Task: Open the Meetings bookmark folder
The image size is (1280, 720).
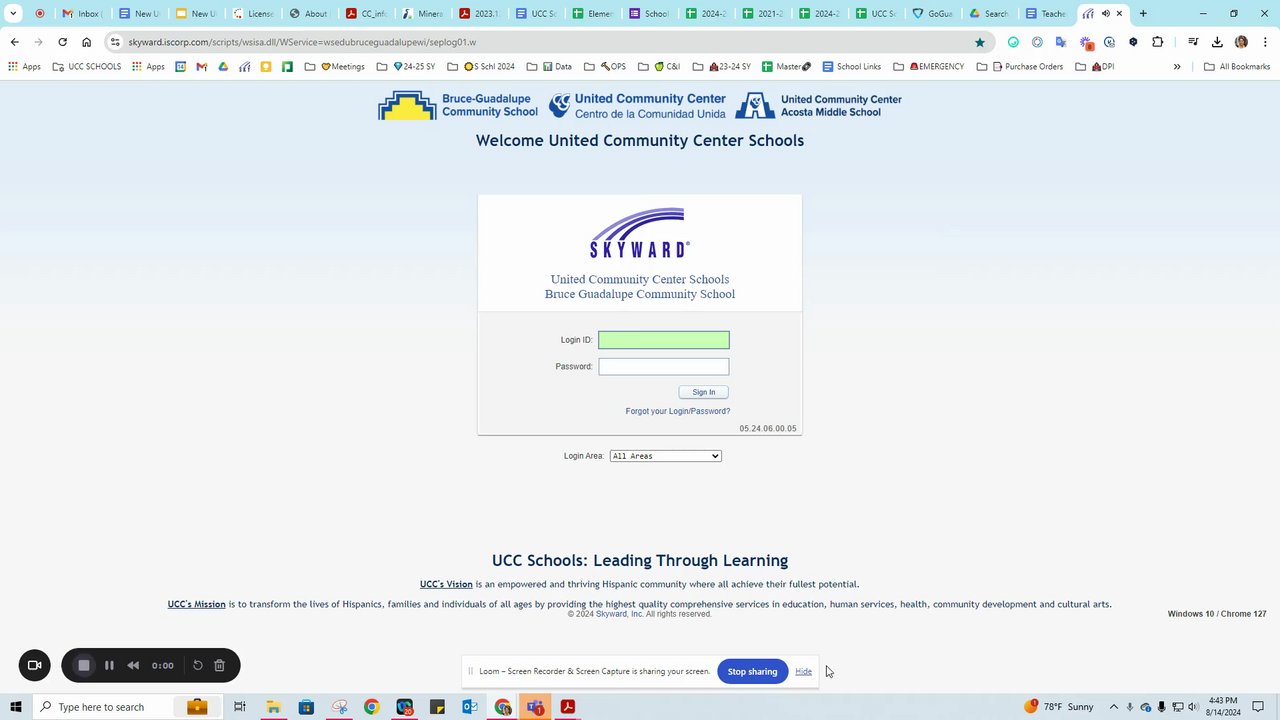Action: pos(335,67)
